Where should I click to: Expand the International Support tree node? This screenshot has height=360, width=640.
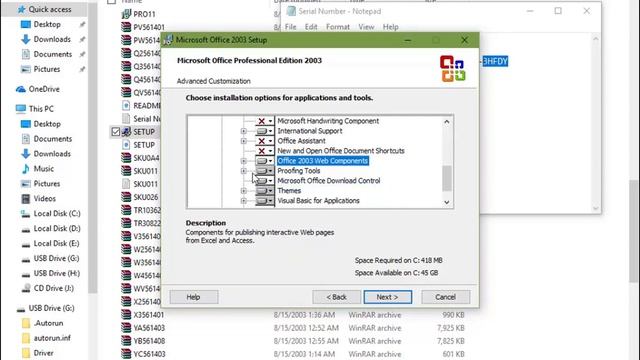244,131
